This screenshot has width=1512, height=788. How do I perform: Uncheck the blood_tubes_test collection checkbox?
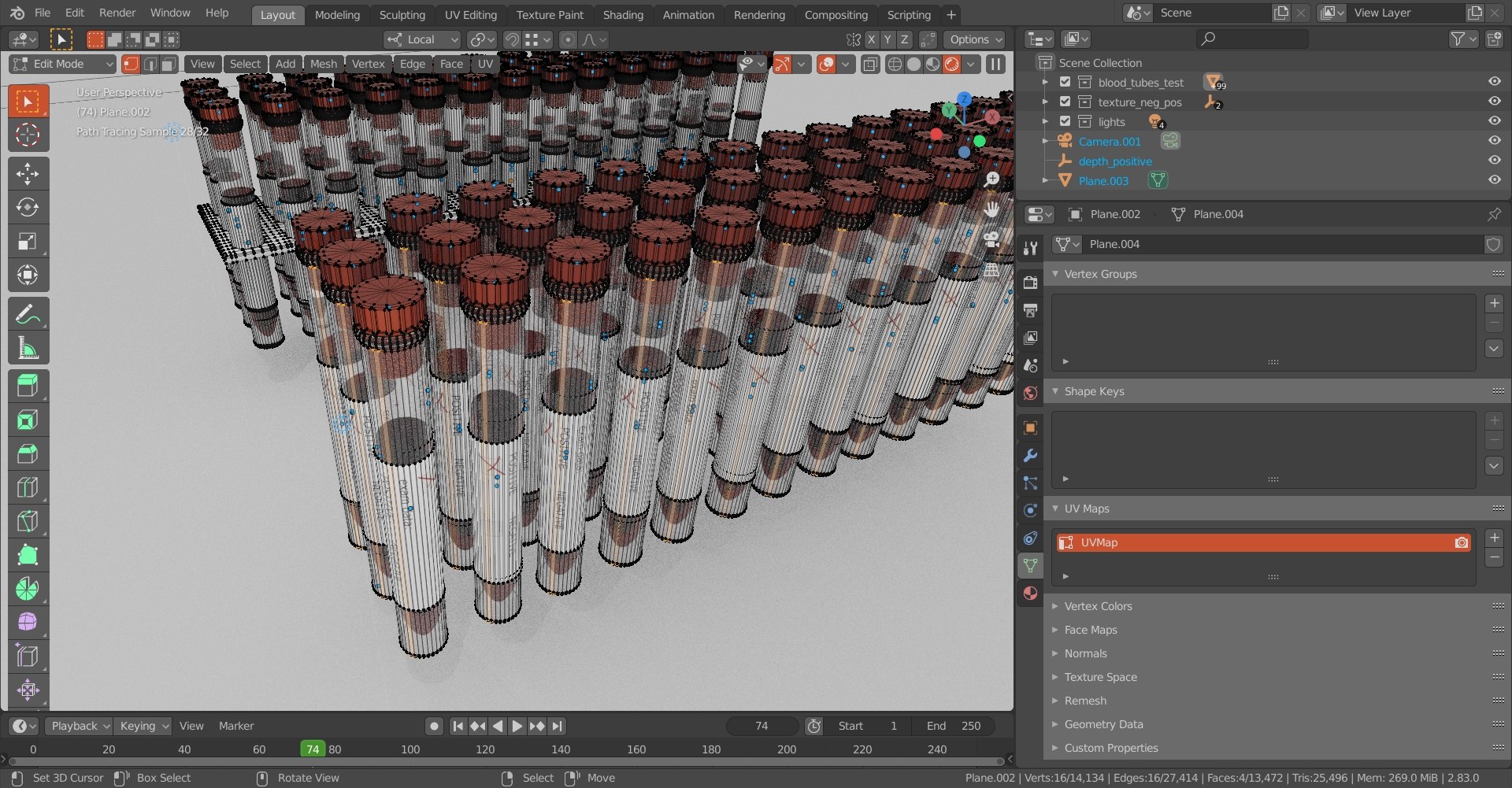[1065, 82]
